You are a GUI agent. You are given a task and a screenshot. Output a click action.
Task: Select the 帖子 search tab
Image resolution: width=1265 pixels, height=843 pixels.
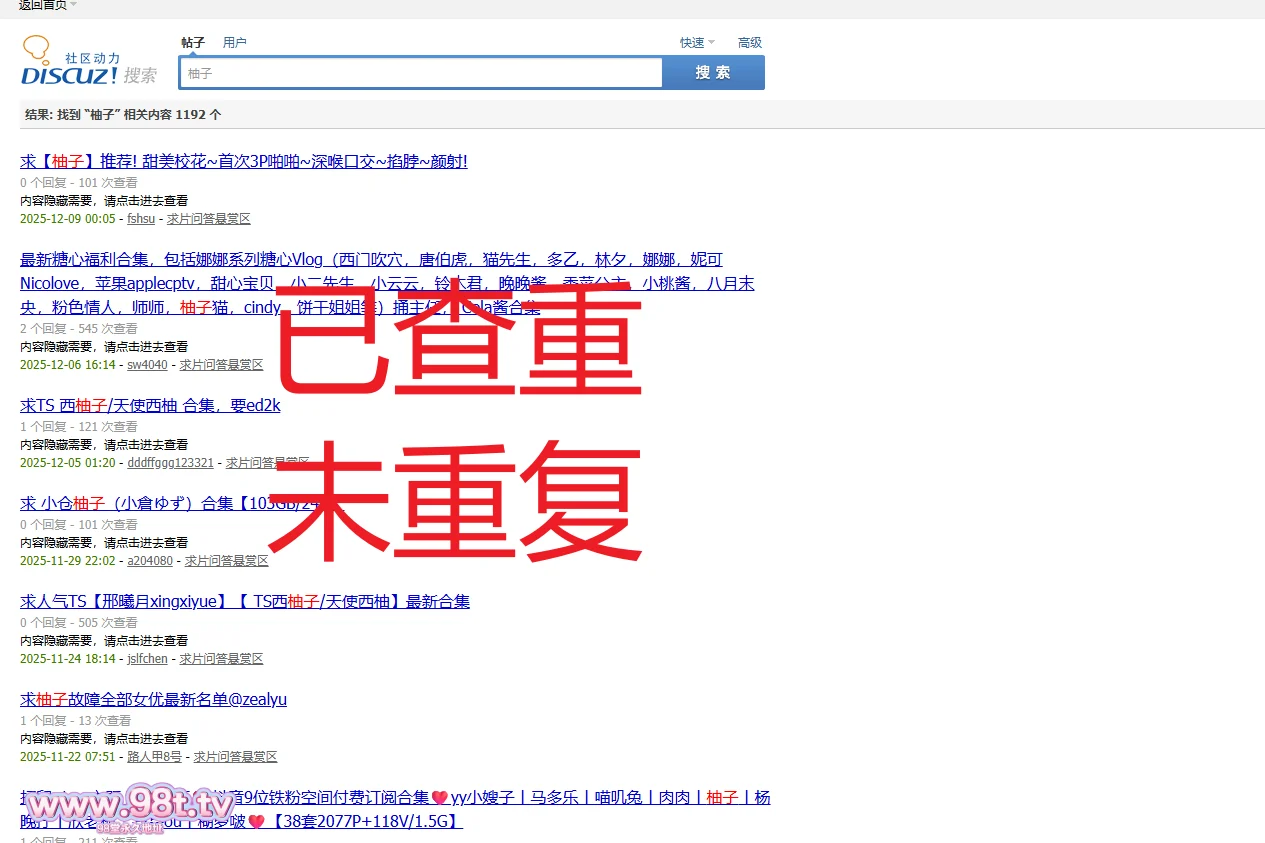193,42
